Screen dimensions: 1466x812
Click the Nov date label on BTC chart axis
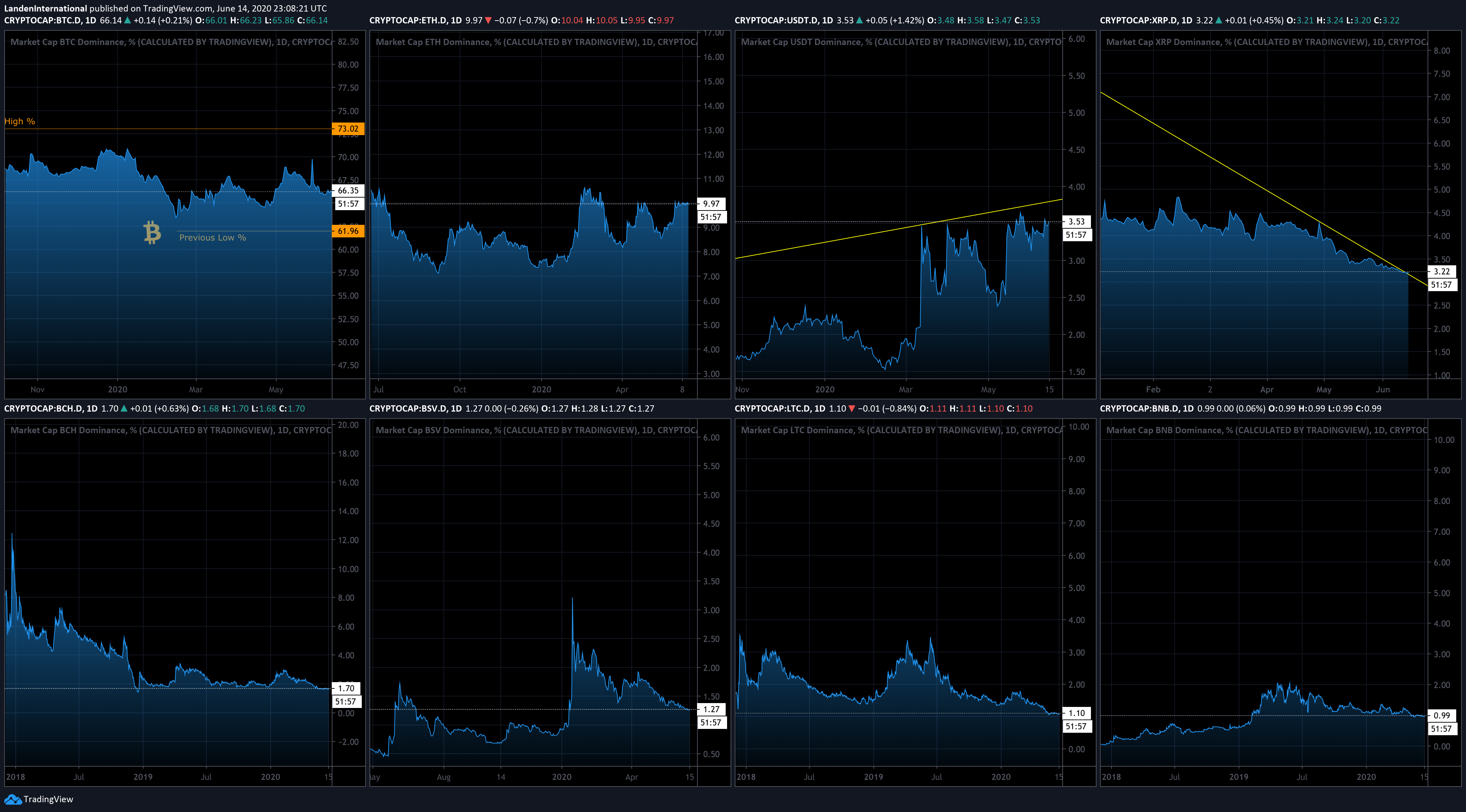tap(38, 390)
